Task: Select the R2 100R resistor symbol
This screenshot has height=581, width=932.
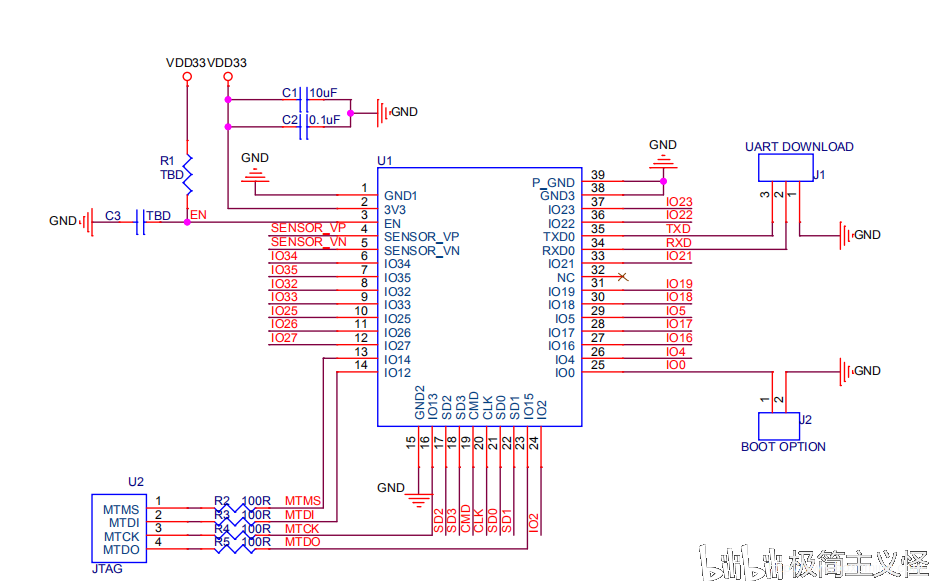Action: pyautogui.click(x=235, y=508)
